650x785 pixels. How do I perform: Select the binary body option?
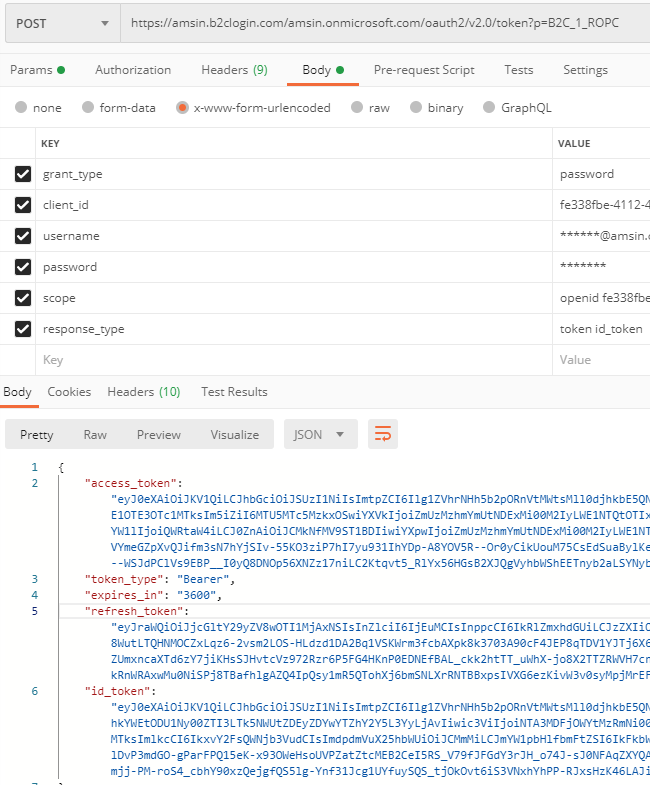[x=416, y=107]
